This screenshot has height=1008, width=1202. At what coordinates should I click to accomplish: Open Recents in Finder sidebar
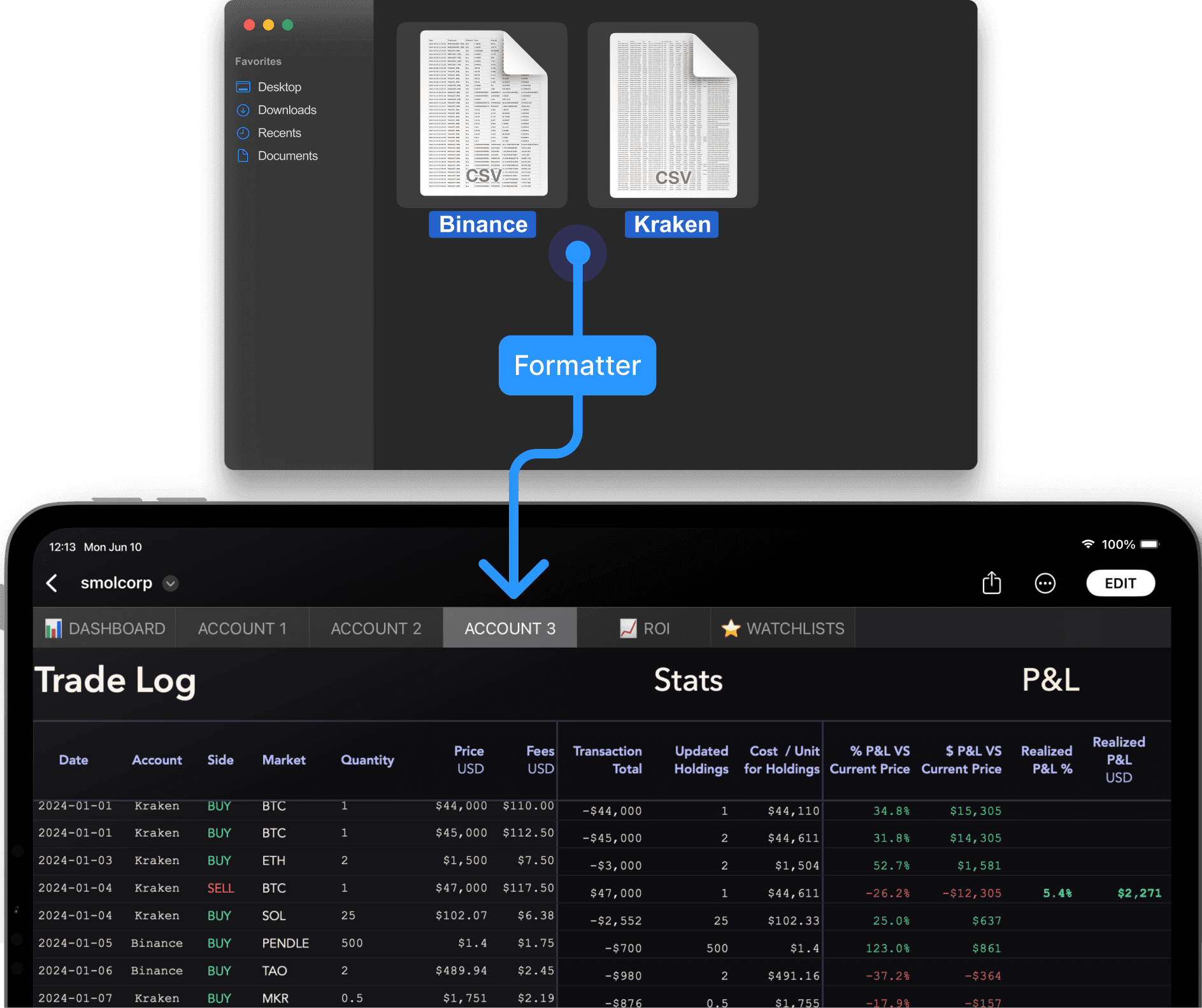[x=279, y=132]
